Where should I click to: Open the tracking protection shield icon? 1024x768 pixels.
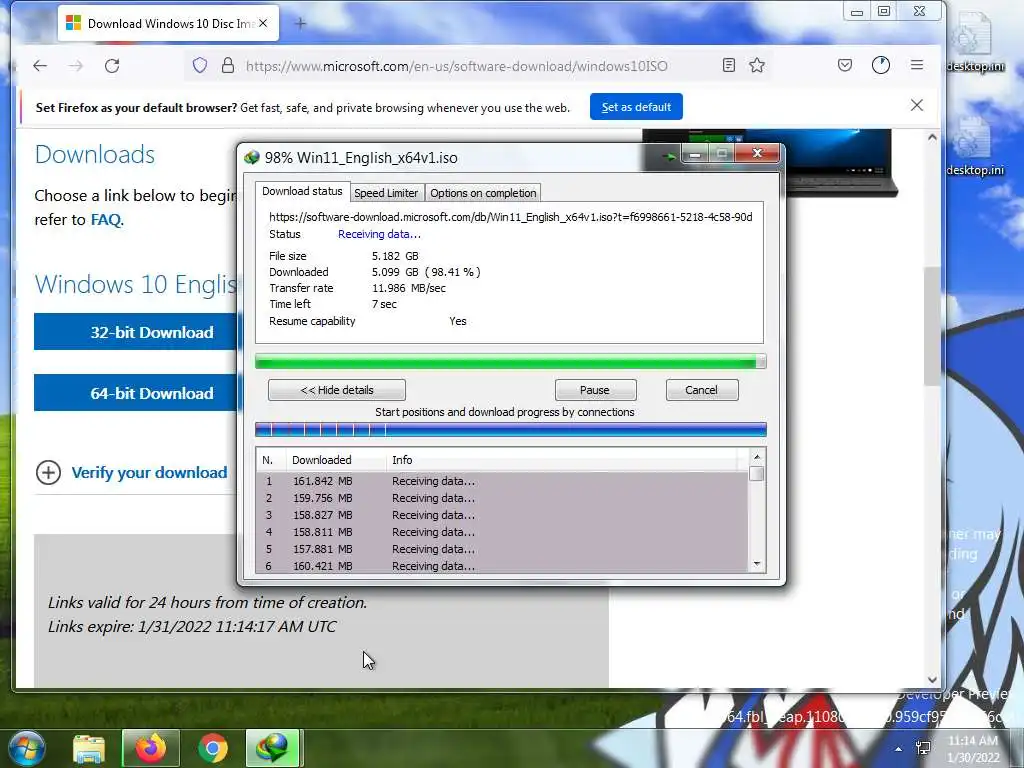tap(200, 65)
